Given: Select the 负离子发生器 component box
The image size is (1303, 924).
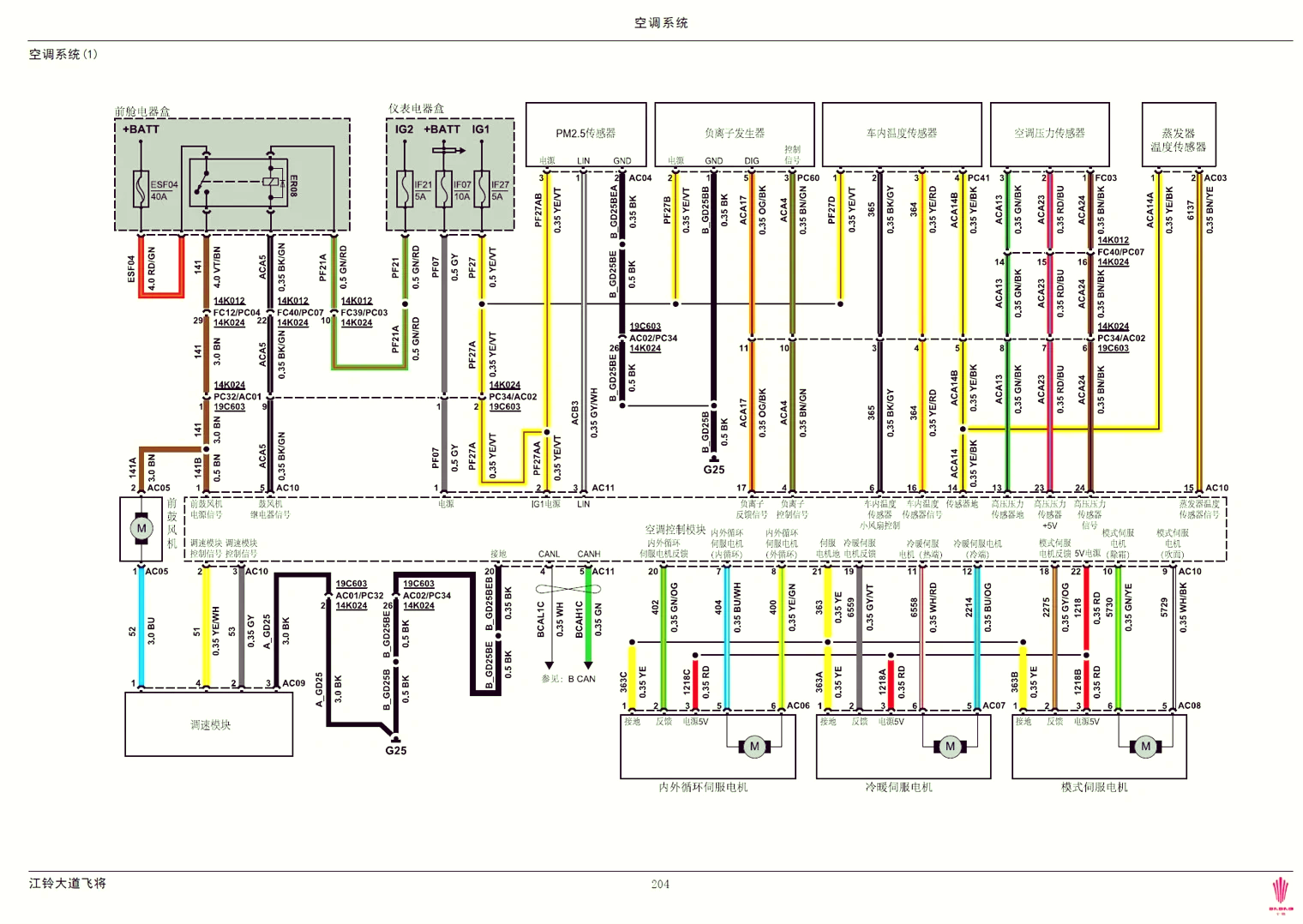Looking at the screenshot, I should [734, 135].
